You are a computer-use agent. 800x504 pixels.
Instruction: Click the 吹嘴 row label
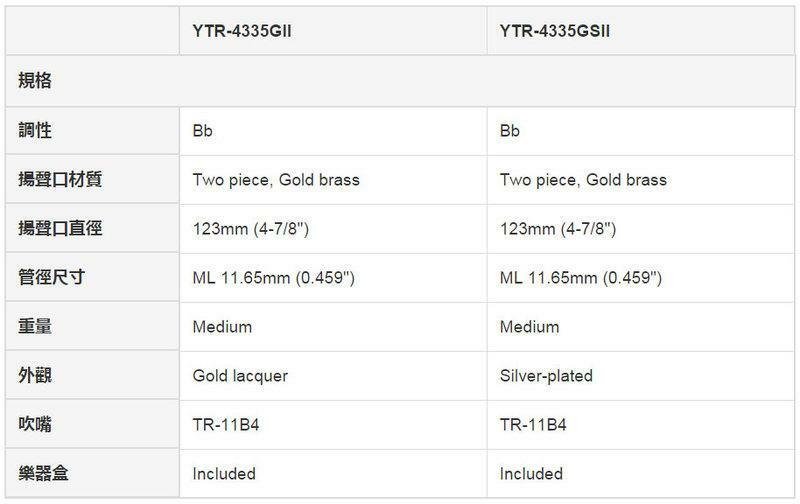[35, 425]
